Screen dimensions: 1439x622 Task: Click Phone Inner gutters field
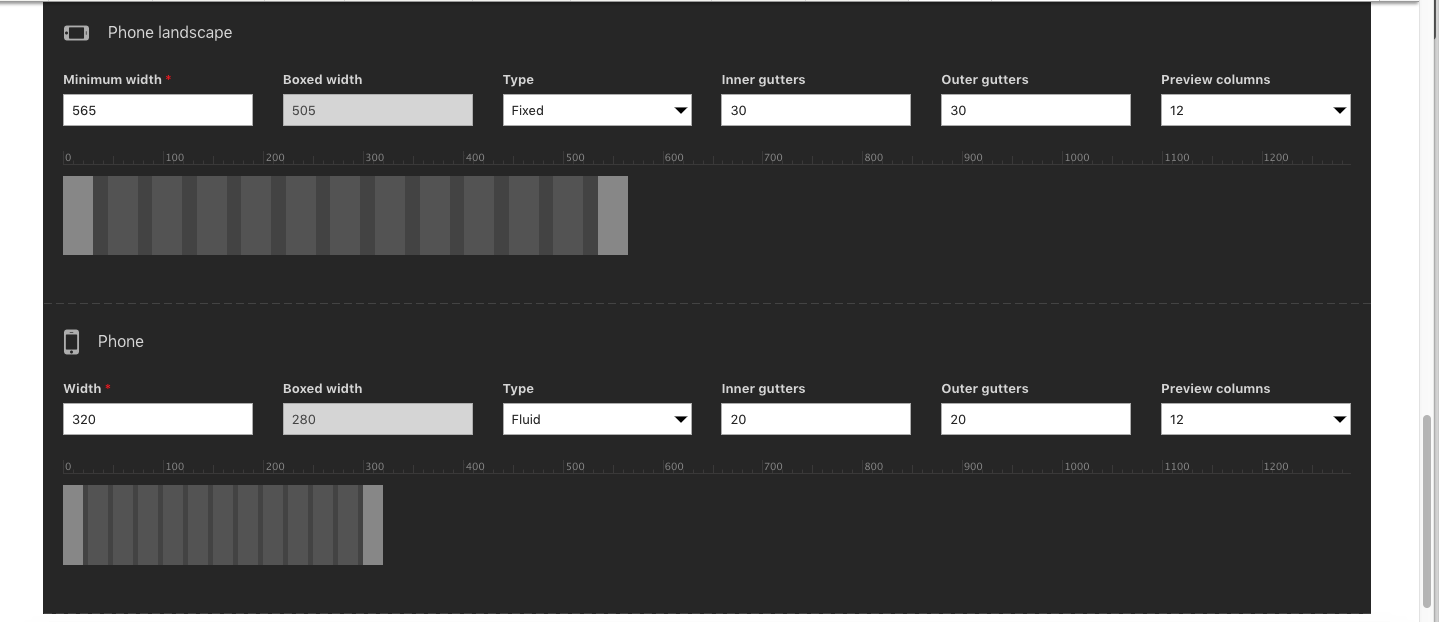[x=815, y=419]
